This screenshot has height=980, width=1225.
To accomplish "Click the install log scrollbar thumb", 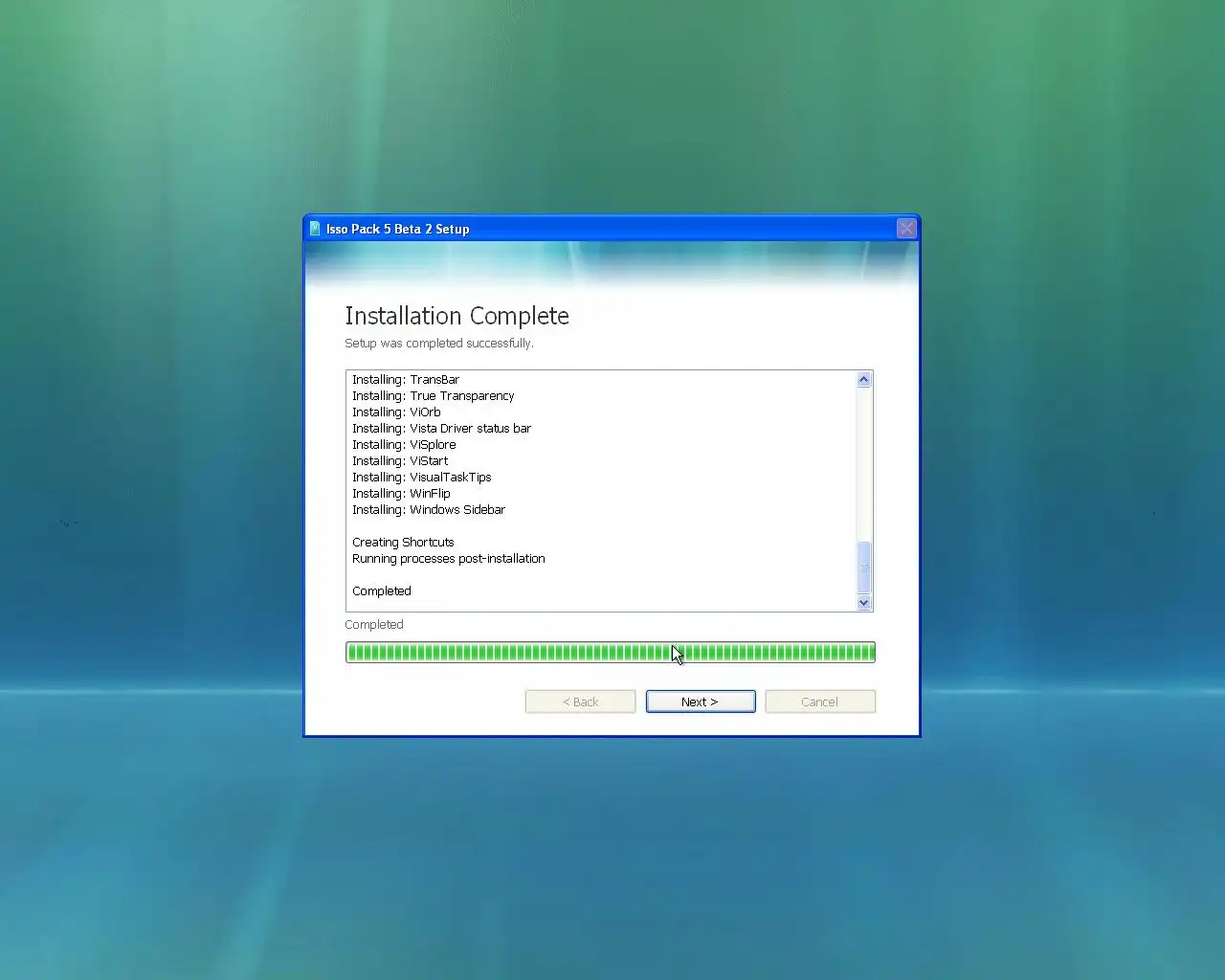I will pyautogui.click(x=864, y=568).
